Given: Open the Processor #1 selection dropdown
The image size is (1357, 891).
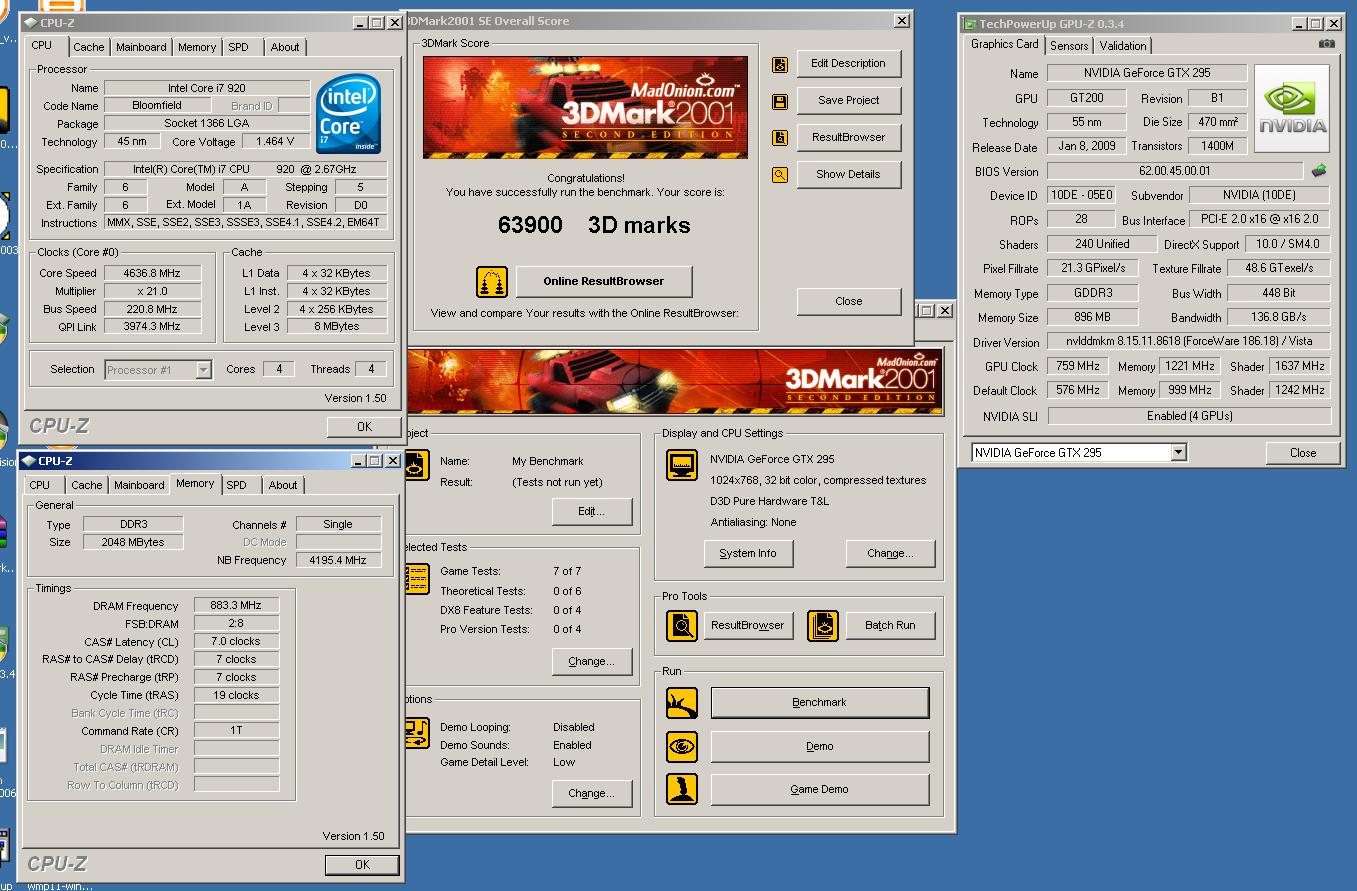Looking at the screenshot, I should coord(204,370).
